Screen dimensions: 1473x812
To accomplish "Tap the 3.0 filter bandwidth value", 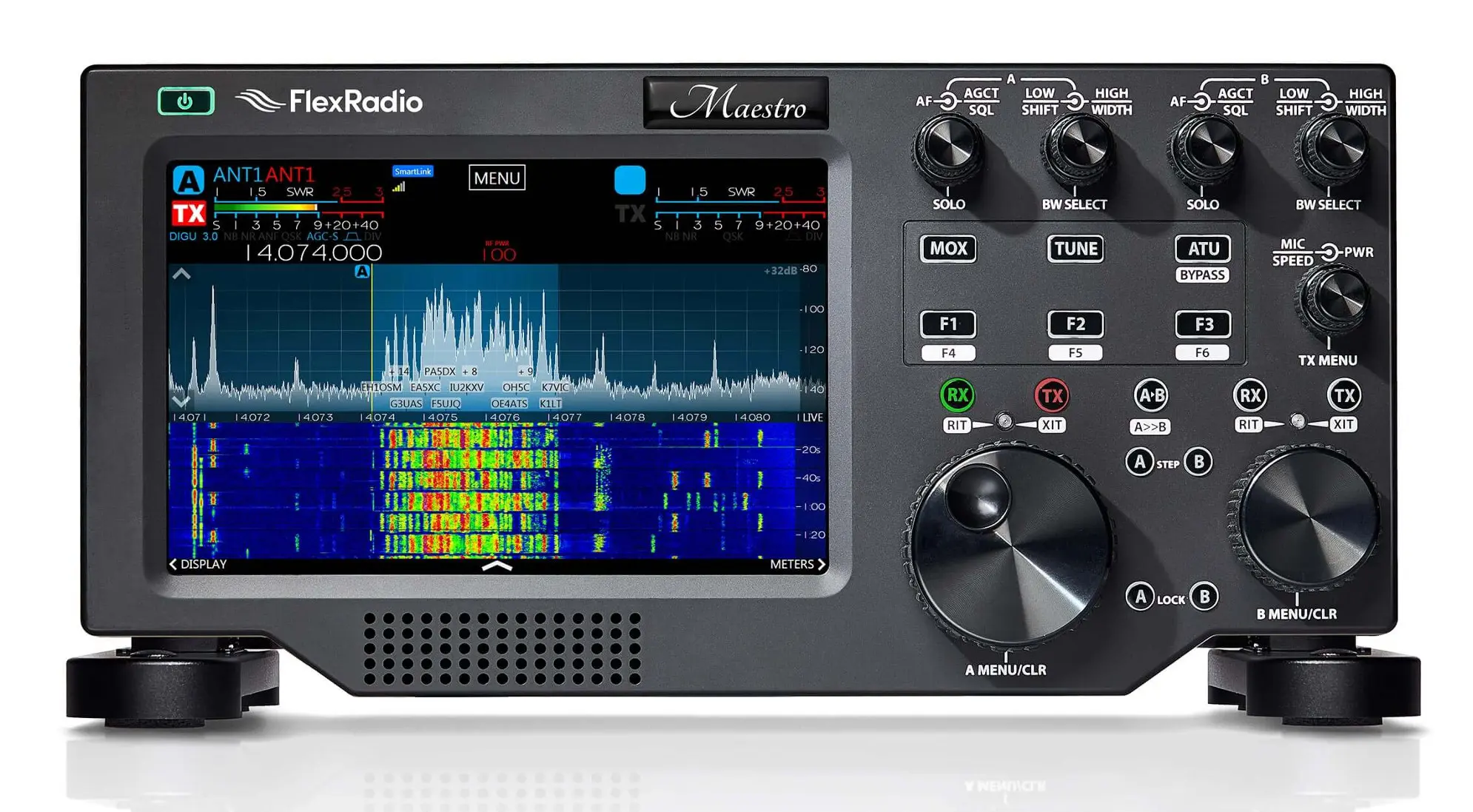I will click(210, 237).
